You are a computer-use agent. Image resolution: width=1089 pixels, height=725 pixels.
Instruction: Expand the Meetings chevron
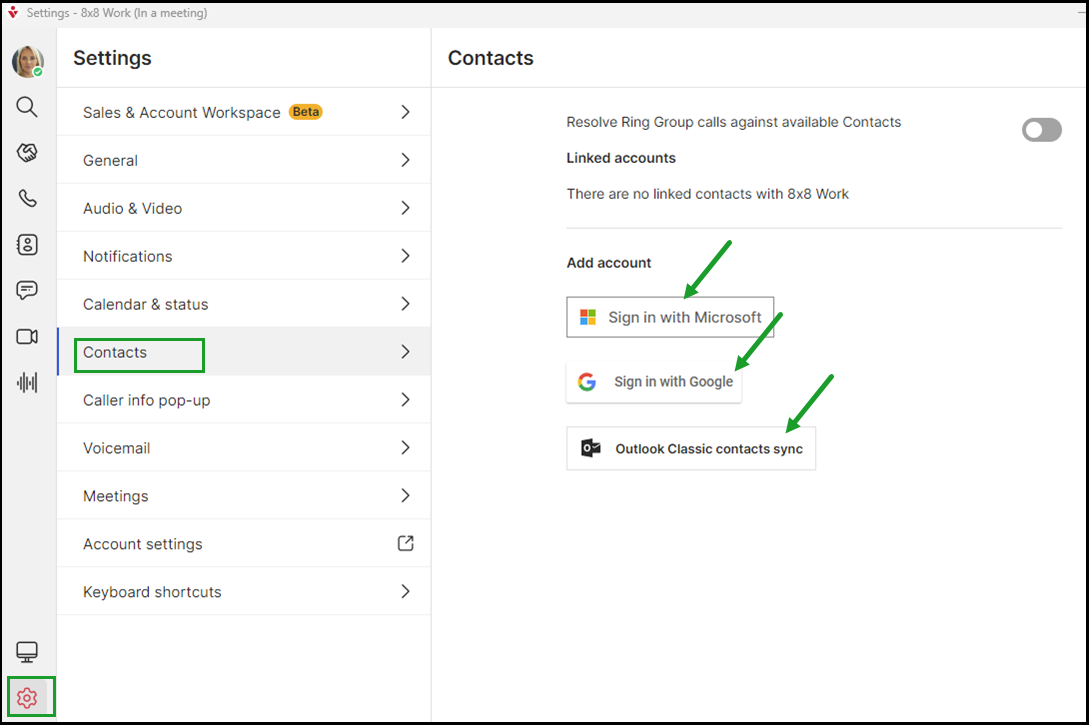406,495
